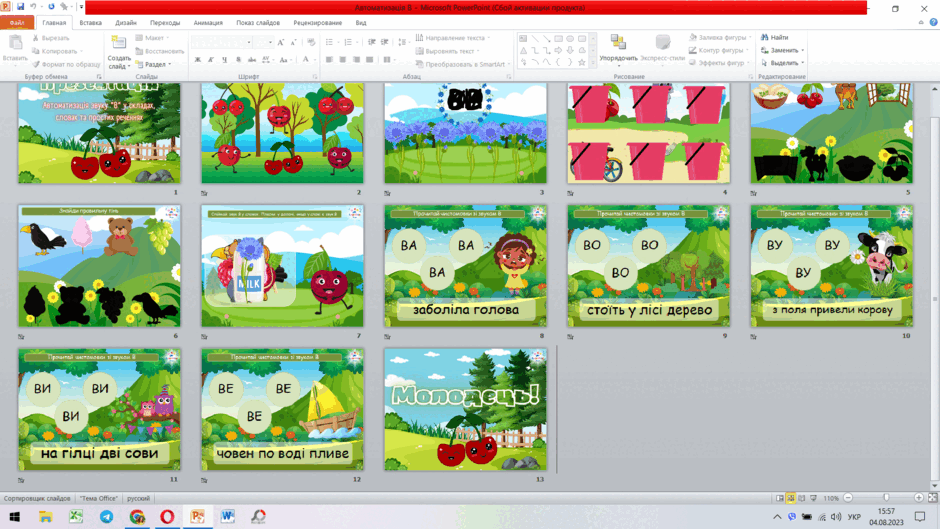Click the Упорядочить arrange icon
Viewport: 940px width, 529px height.
tap(618, 42)
